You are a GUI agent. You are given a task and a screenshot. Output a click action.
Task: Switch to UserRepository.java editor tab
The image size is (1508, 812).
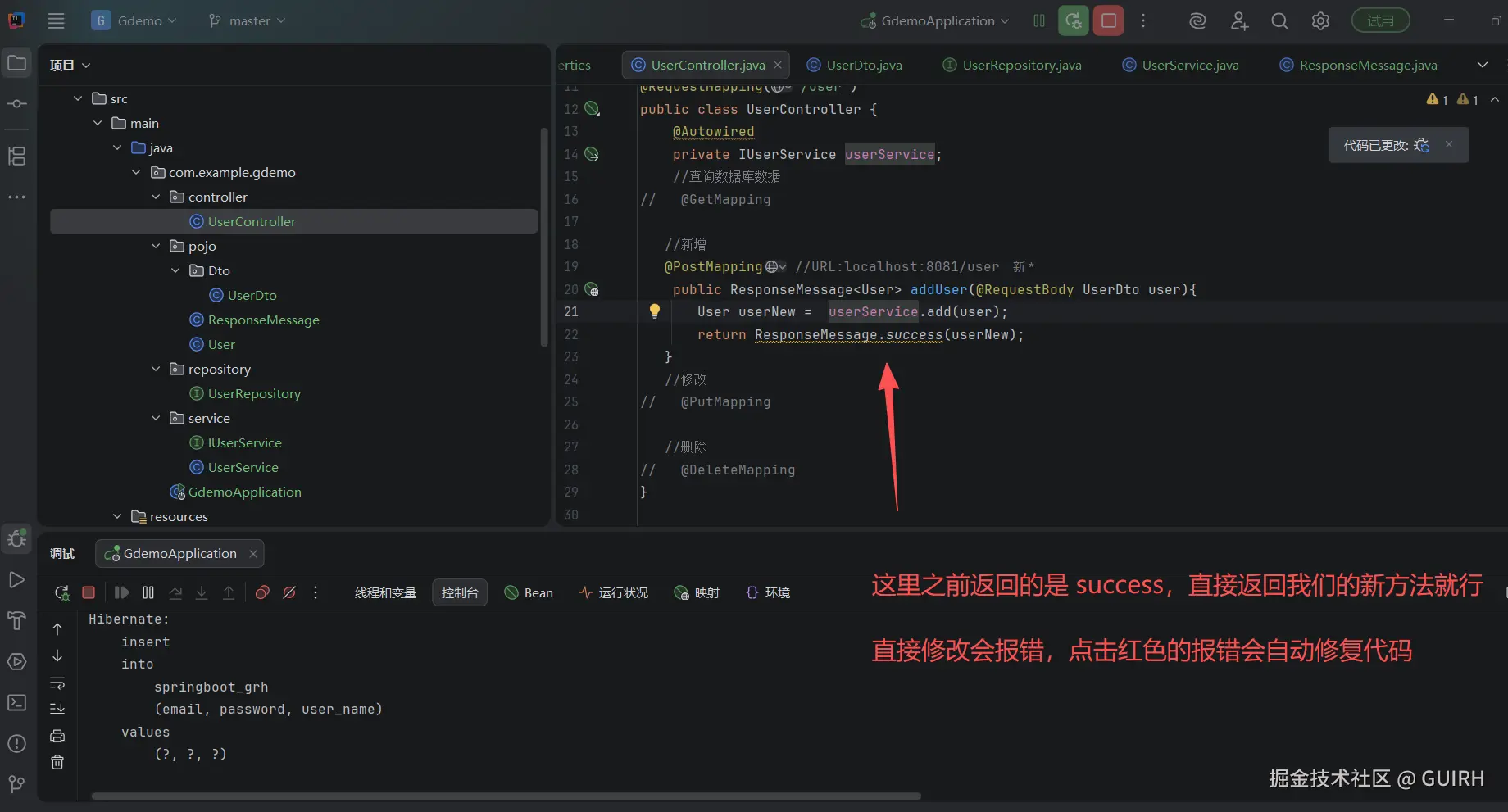click(1012, 65)
